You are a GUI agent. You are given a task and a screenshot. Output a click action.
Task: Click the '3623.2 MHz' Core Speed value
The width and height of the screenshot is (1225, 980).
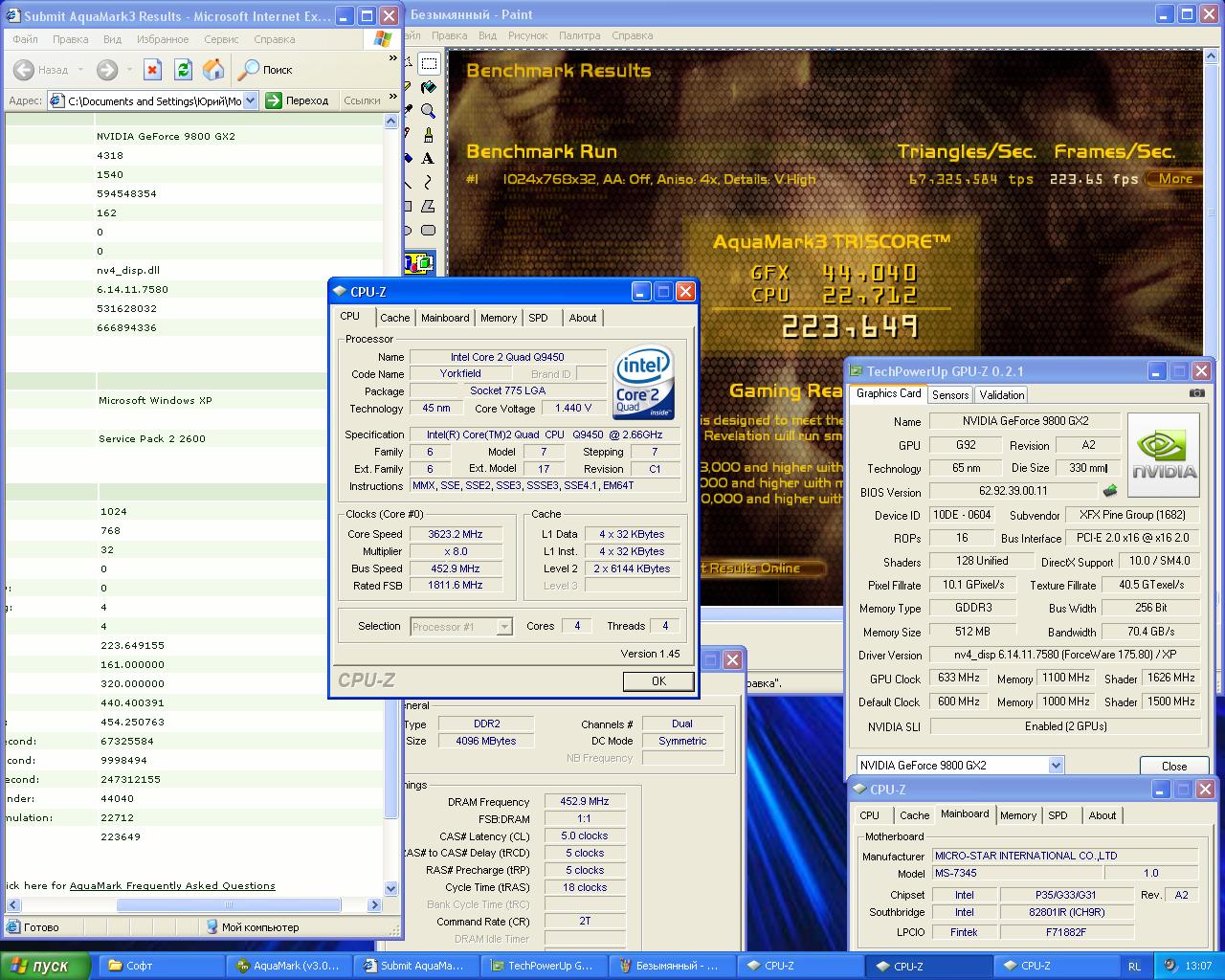pos(456,534)
